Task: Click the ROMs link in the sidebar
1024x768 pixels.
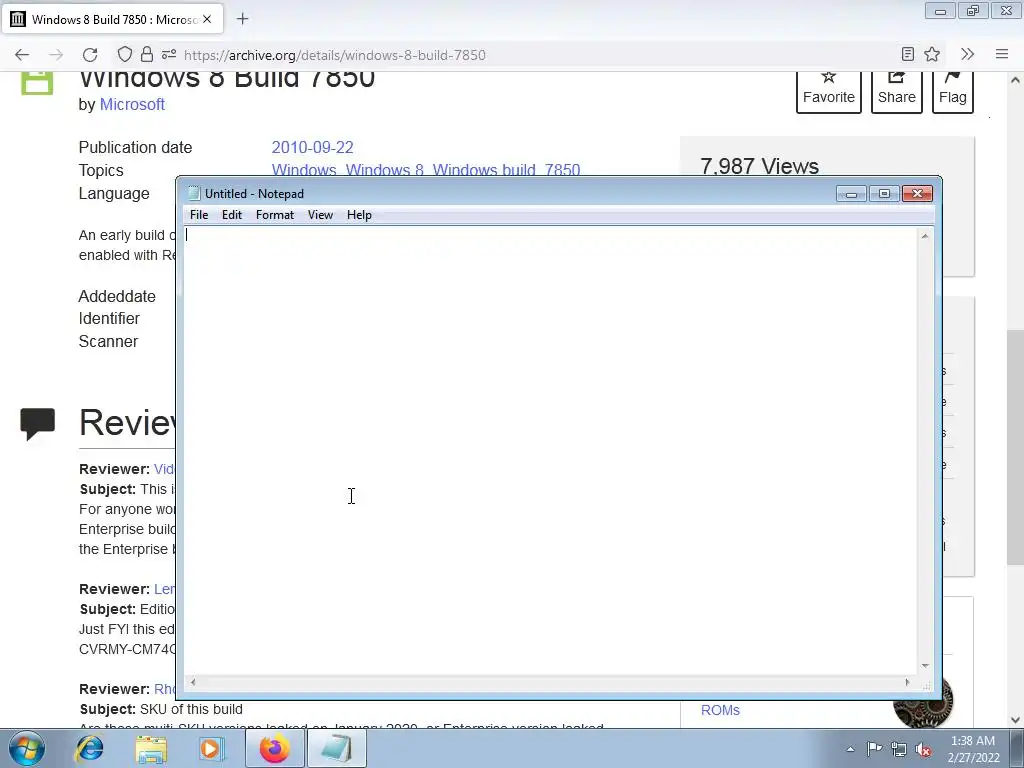Action: coord(720,711)
